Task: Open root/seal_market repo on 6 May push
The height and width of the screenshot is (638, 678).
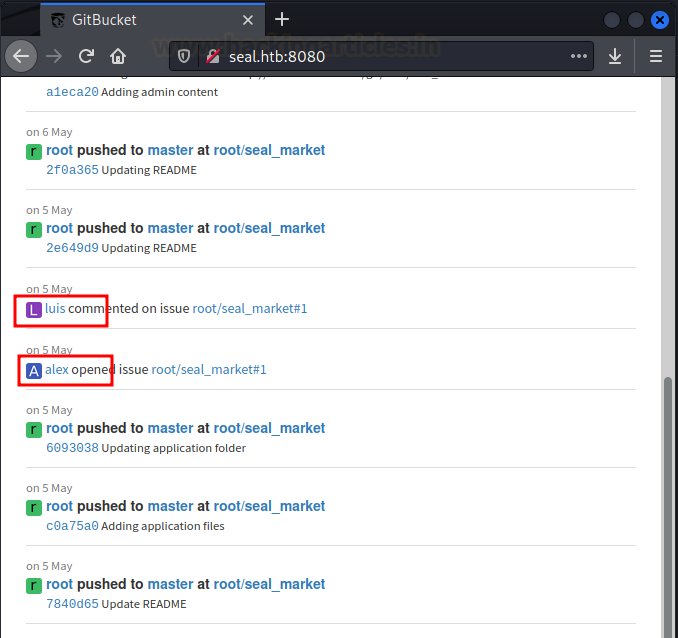Action: click(x=269, y=150)
